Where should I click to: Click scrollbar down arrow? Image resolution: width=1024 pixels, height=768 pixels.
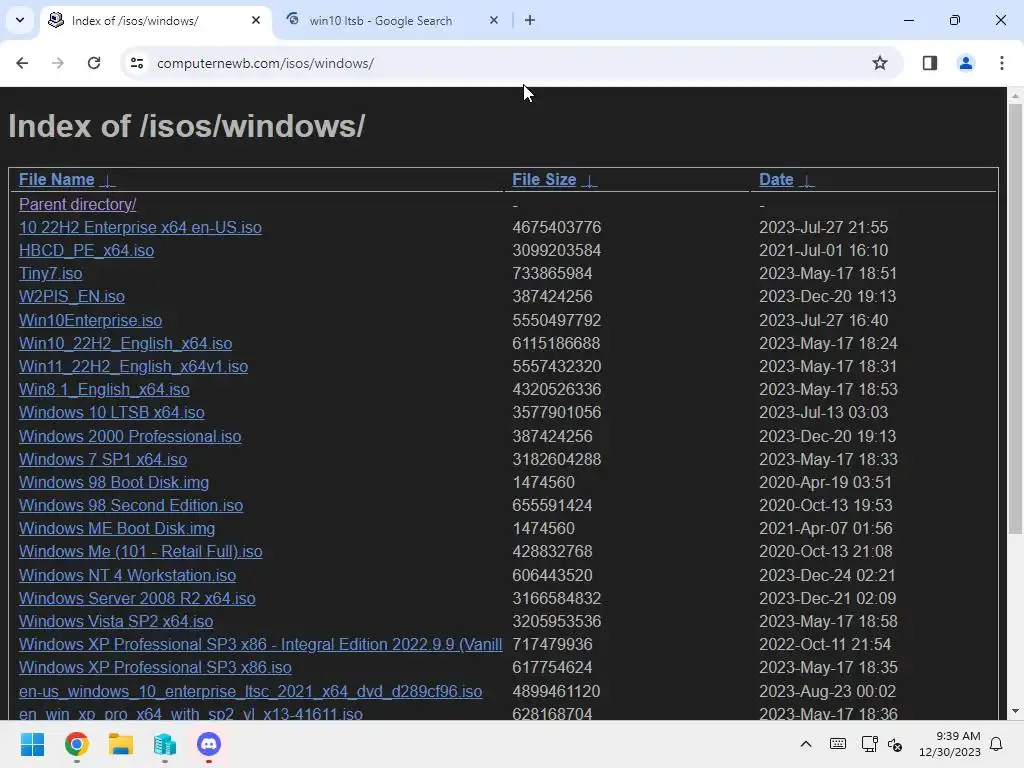(1015, 711)
